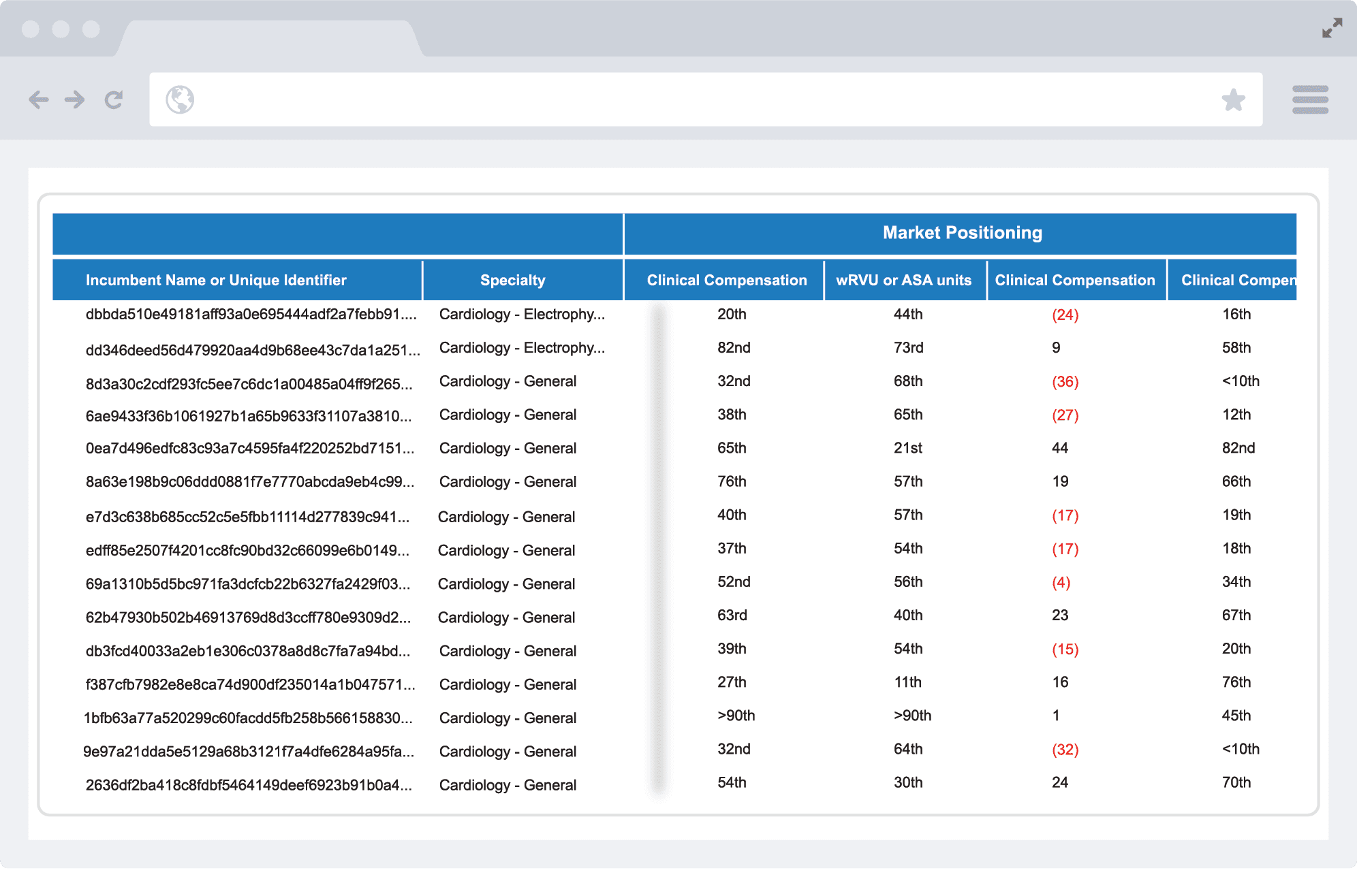Click the Market Positioning header

[x=962, y=233]
